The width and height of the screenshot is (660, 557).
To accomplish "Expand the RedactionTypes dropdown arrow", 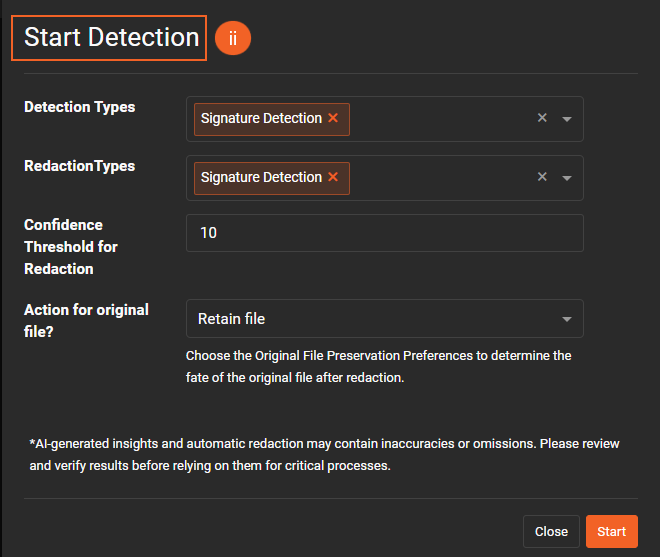I will click(567, 178).
